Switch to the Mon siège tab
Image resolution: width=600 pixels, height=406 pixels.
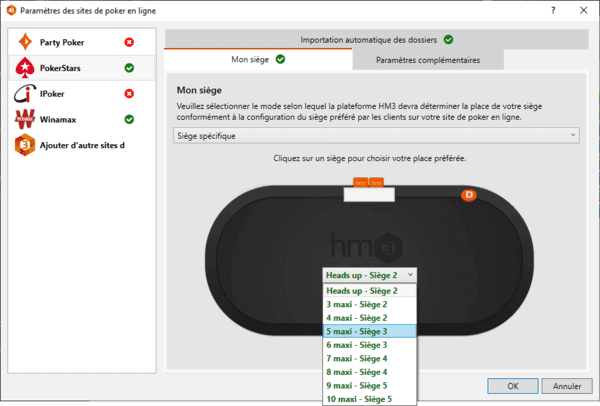pos(258,59)
